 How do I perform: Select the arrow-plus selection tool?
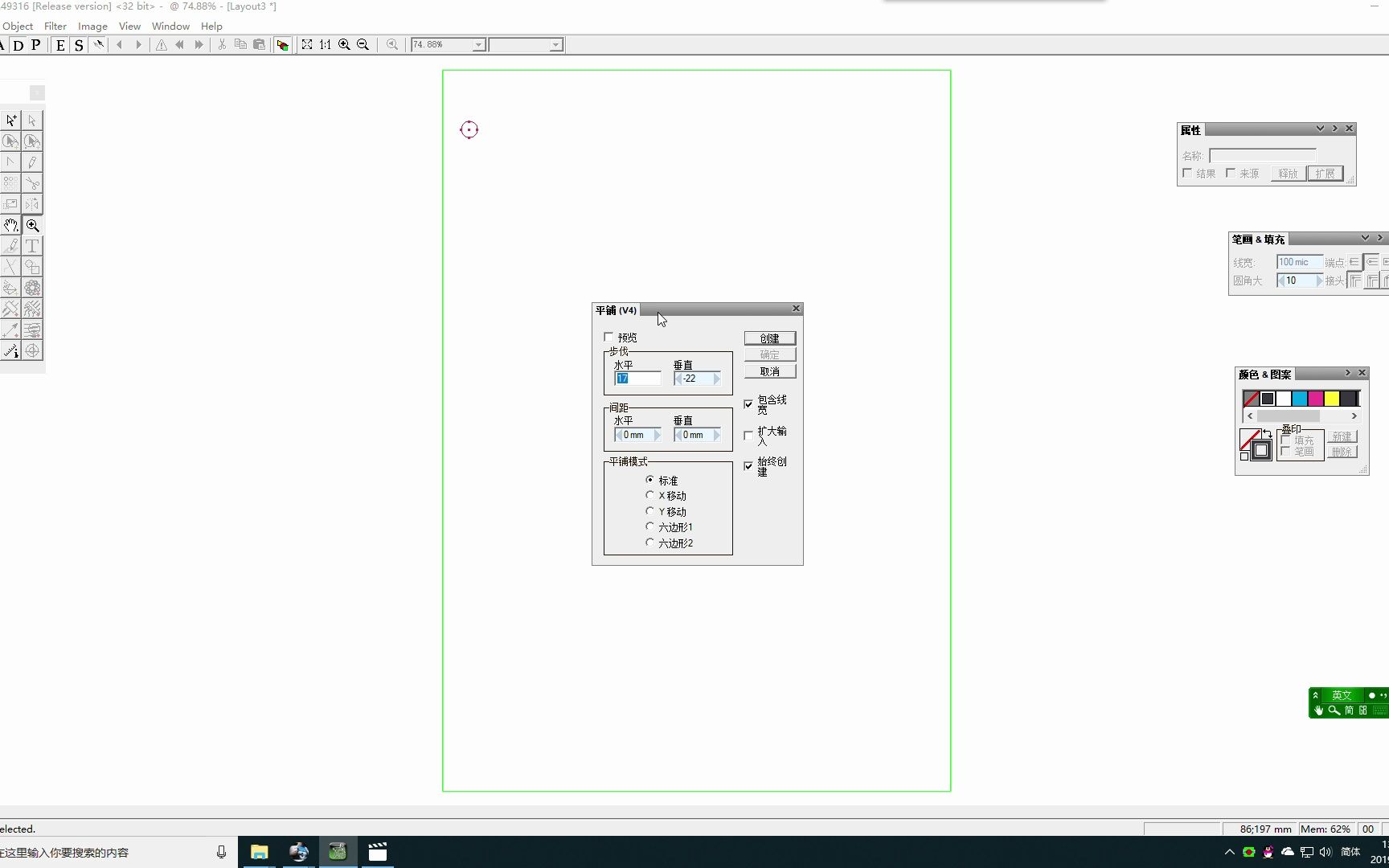click(11, 121)
